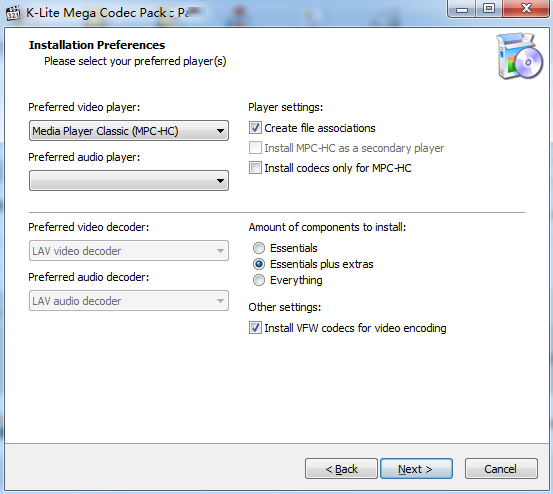The height and width of the screenshot is (494, 553).
Task: Close the K-Lite installer window
Action: click(x=526, y=8)
